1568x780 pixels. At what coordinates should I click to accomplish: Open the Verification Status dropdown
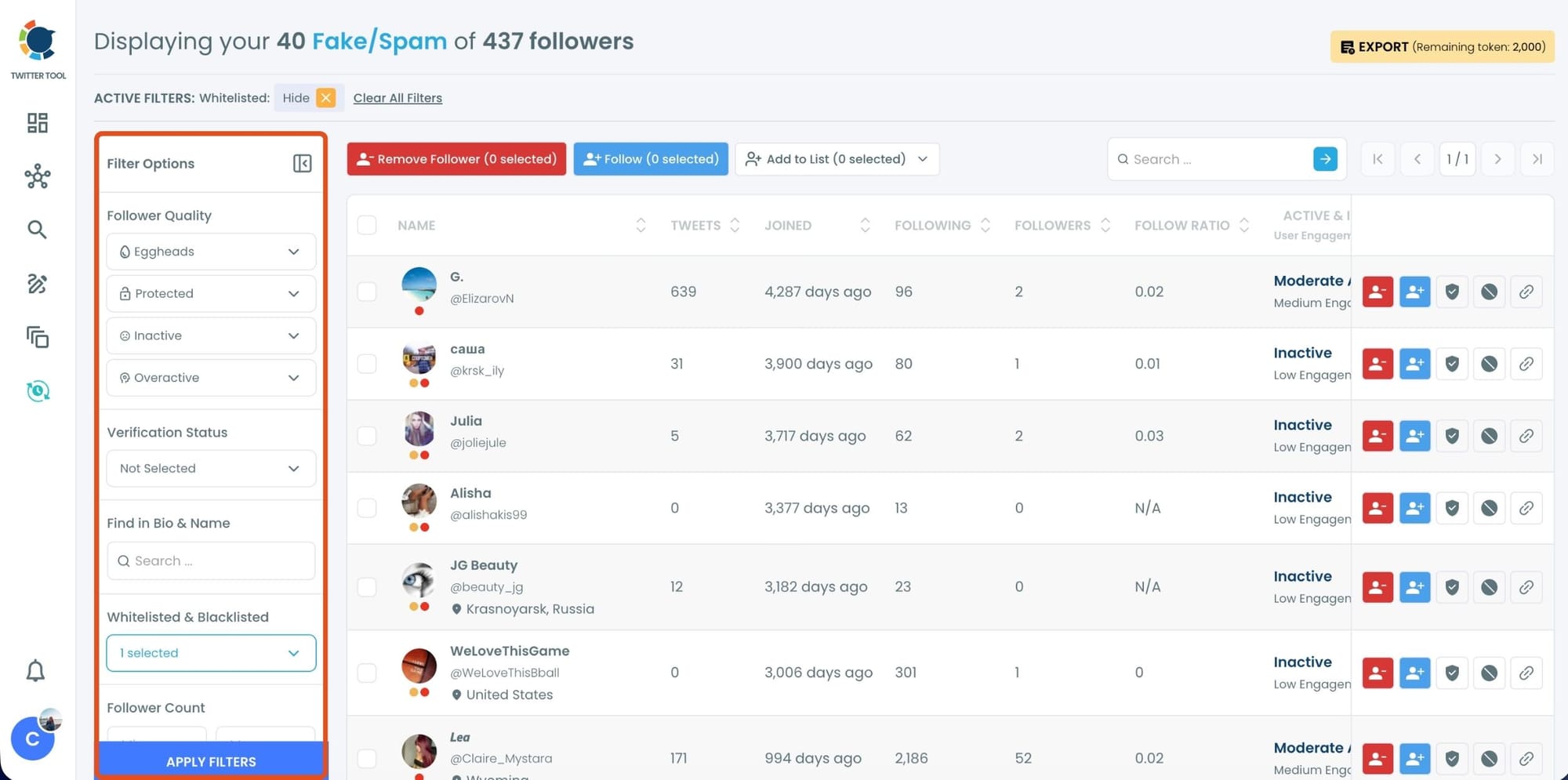point(211,468)
